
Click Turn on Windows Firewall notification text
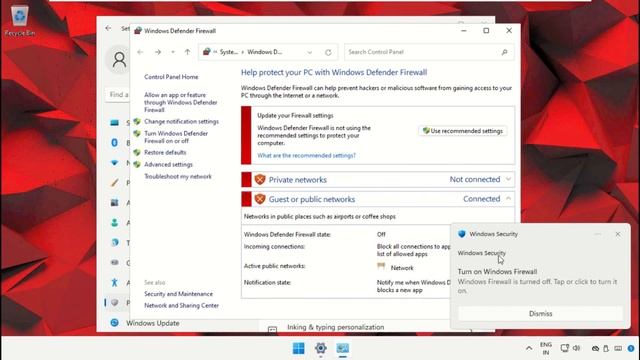click(497, 271)
